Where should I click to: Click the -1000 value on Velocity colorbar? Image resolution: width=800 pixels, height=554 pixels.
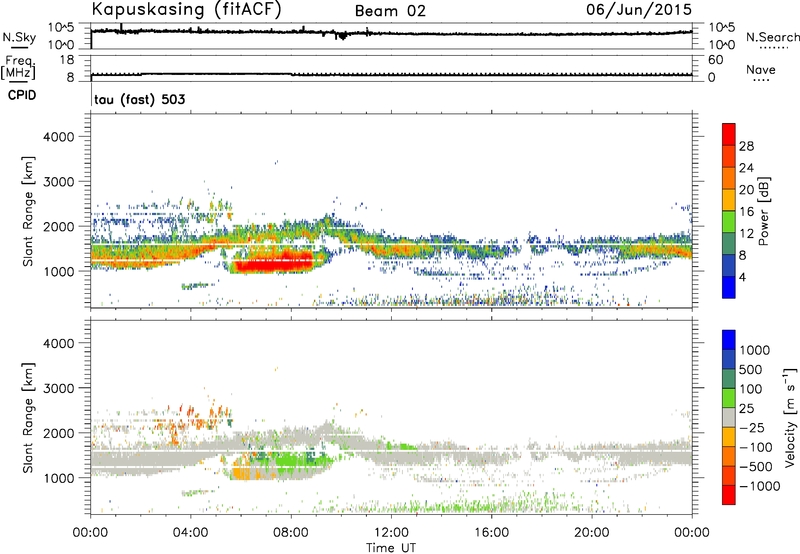click(x=759, y=486)
